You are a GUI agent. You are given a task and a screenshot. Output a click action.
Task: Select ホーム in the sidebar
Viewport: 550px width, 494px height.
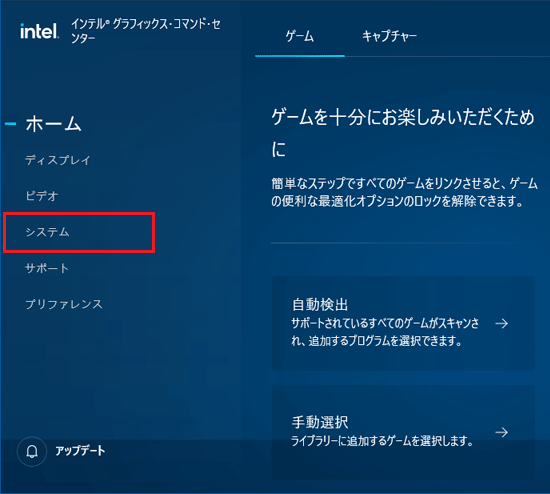[x=53, y=124]
